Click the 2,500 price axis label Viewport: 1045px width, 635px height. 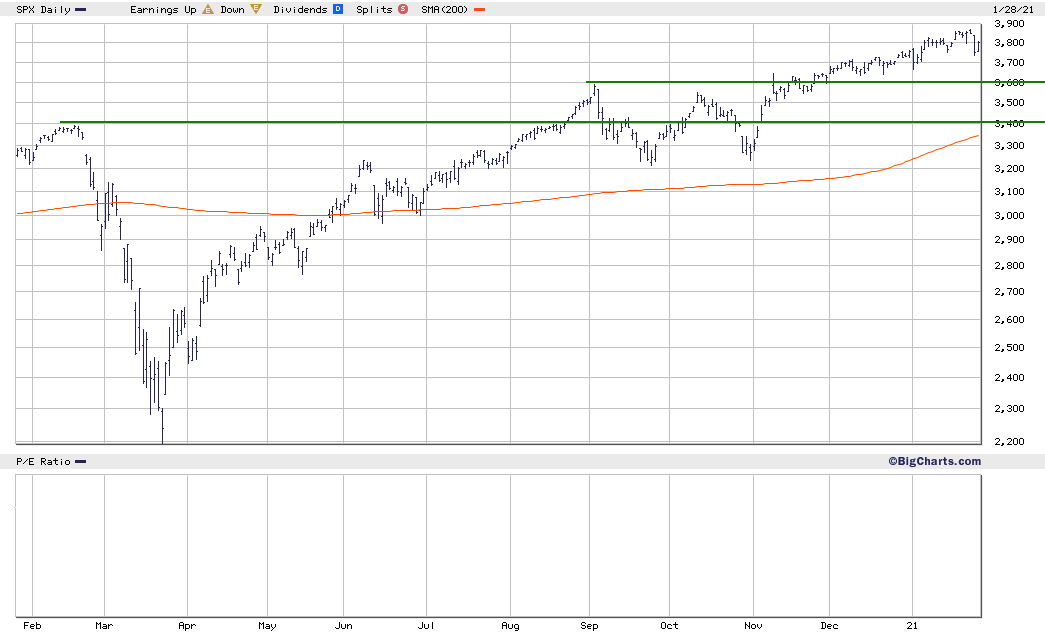pyautogui.click(x=1009, y=348)
